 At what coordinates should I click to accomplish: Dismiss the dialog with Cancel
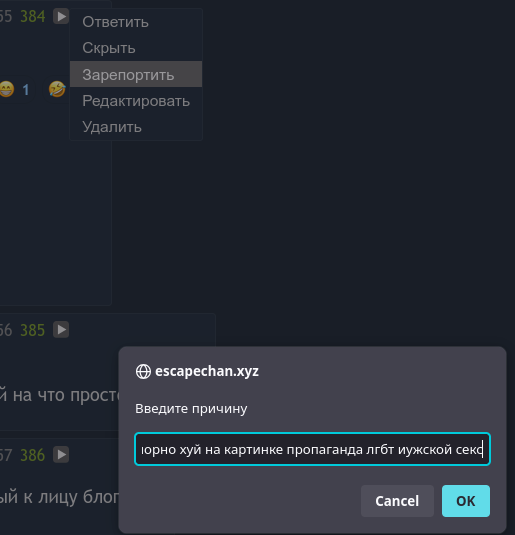pyautogui.click(x=397, y=501)
